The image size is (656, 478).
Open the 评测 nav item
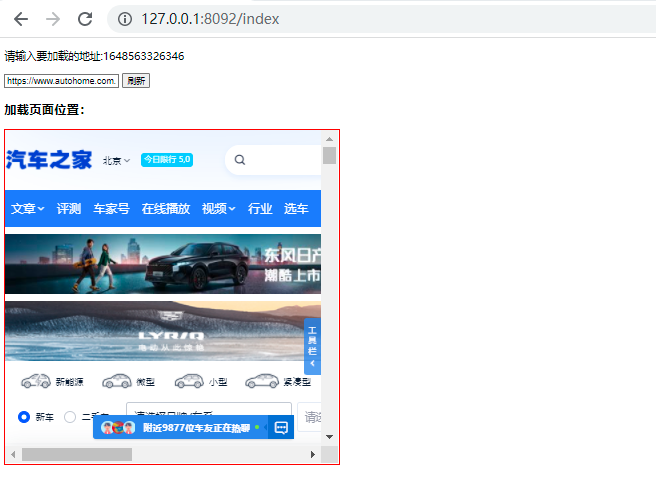click(69, 208)
